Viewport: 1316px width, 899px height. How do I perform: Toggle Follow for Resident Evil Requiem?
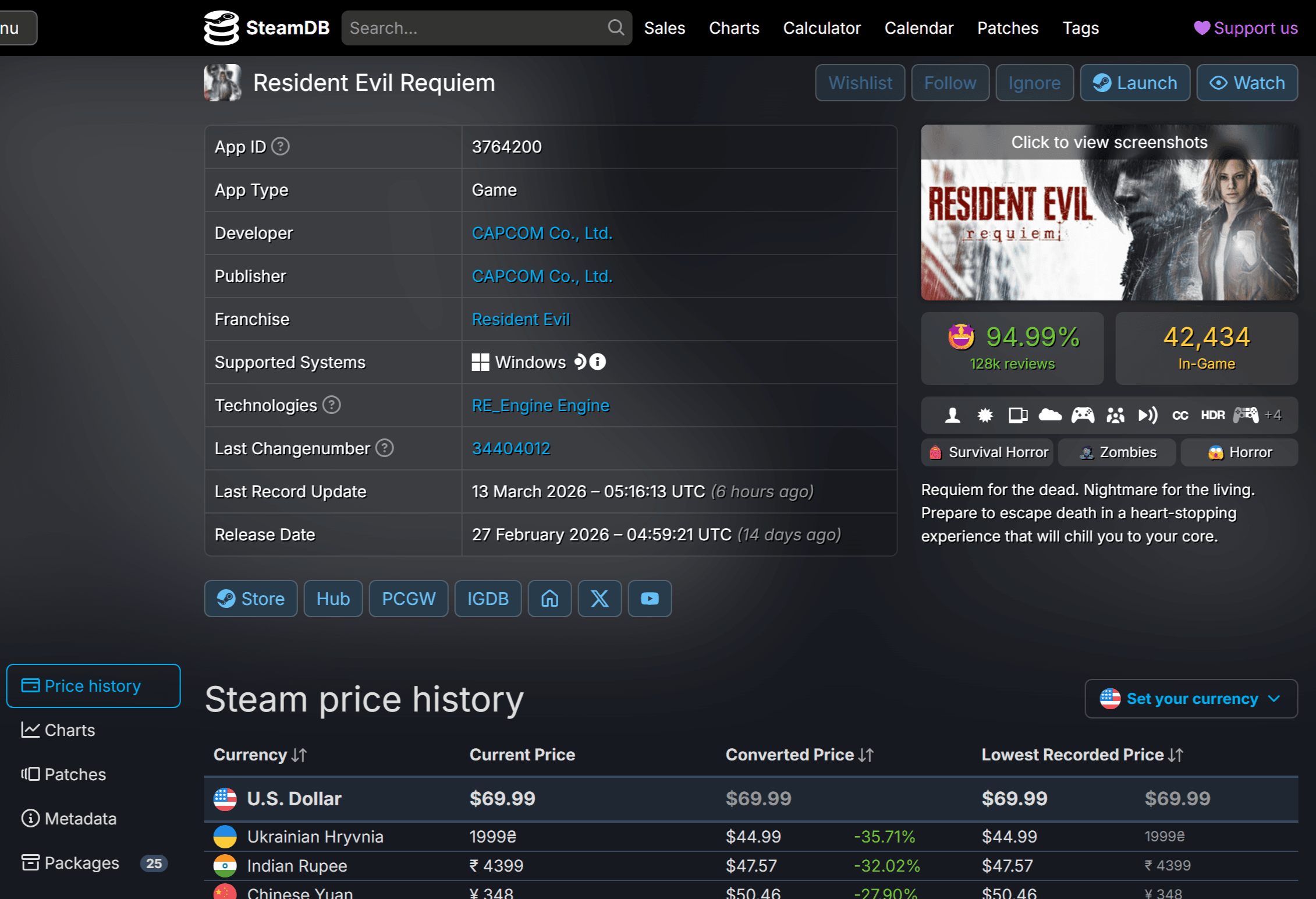[x=950, y=83]
